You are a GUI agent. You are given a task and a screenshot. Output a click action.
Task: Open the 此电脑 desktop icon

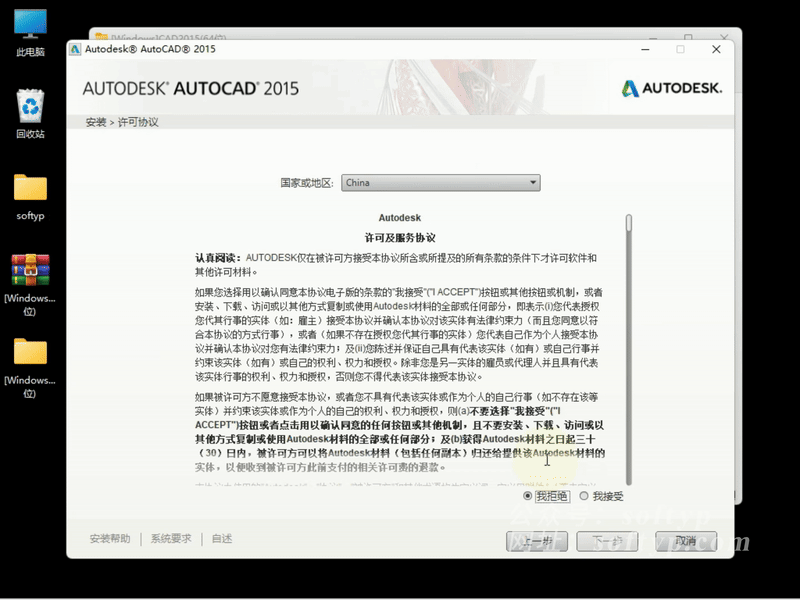coord(30,33)
